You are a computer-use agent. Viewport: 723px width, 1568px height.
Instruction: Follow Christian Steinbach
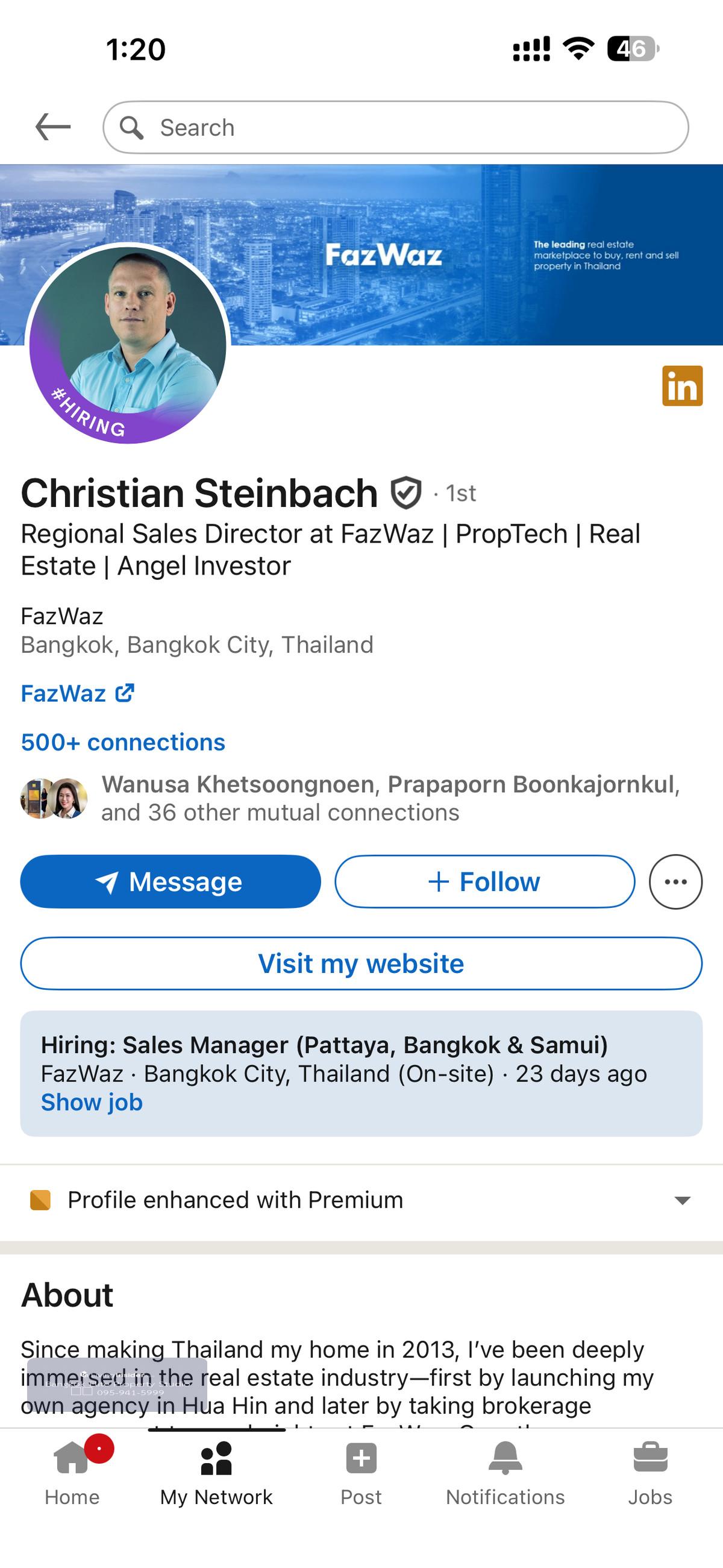point(484,881)
